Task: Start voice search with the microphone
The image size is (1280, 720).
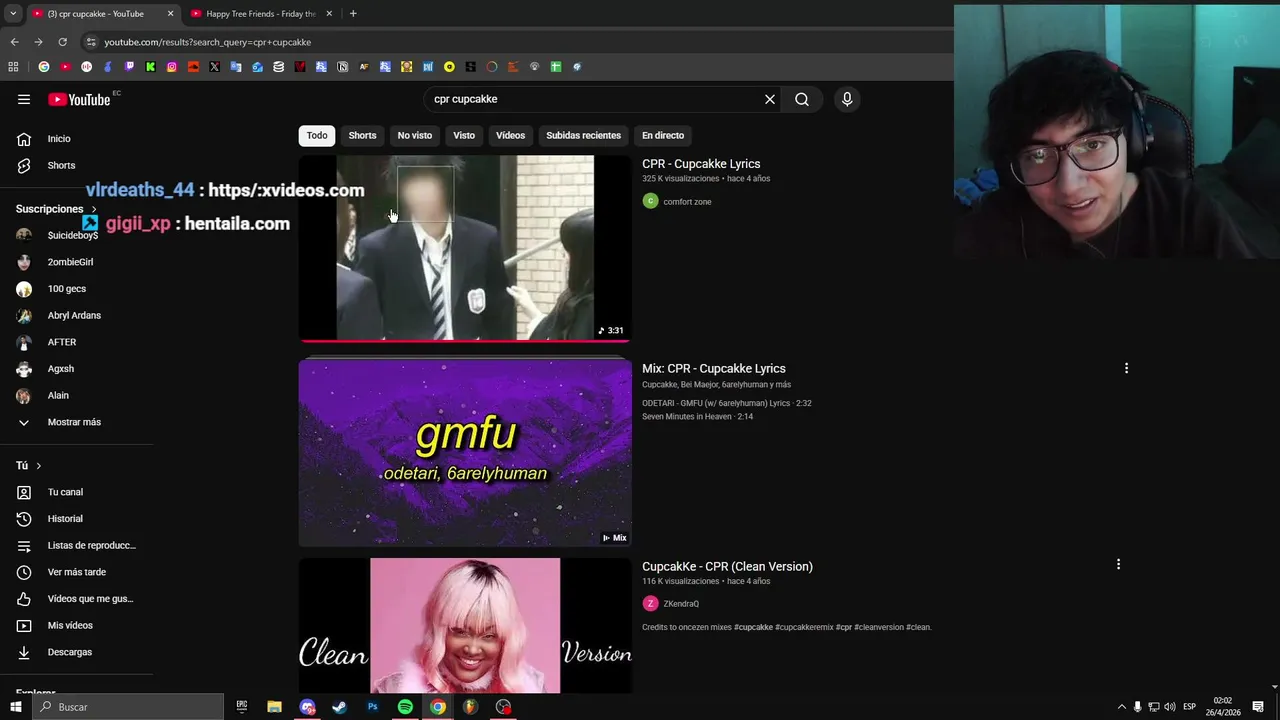Action: click(847, 99)
